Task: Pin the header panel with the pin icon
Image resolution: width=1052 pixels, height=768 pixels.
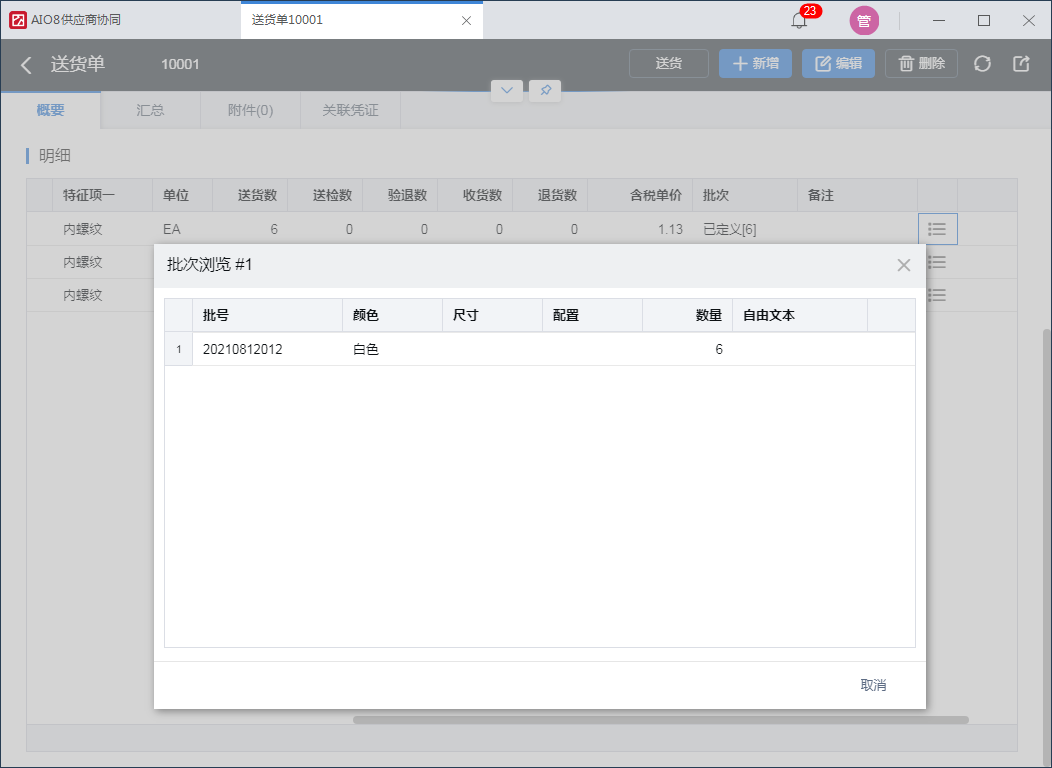Action: click(545, 91)
